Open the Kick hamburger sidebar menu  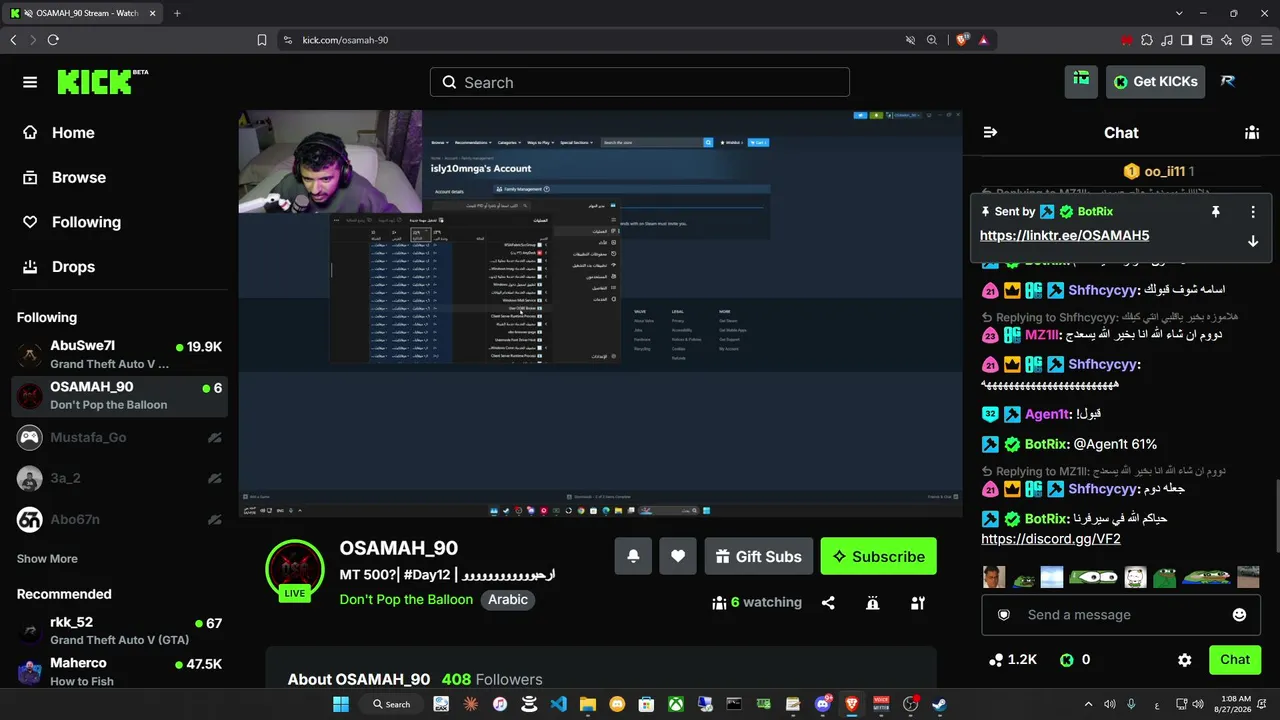pyautogui.click(x=30, y=82)
